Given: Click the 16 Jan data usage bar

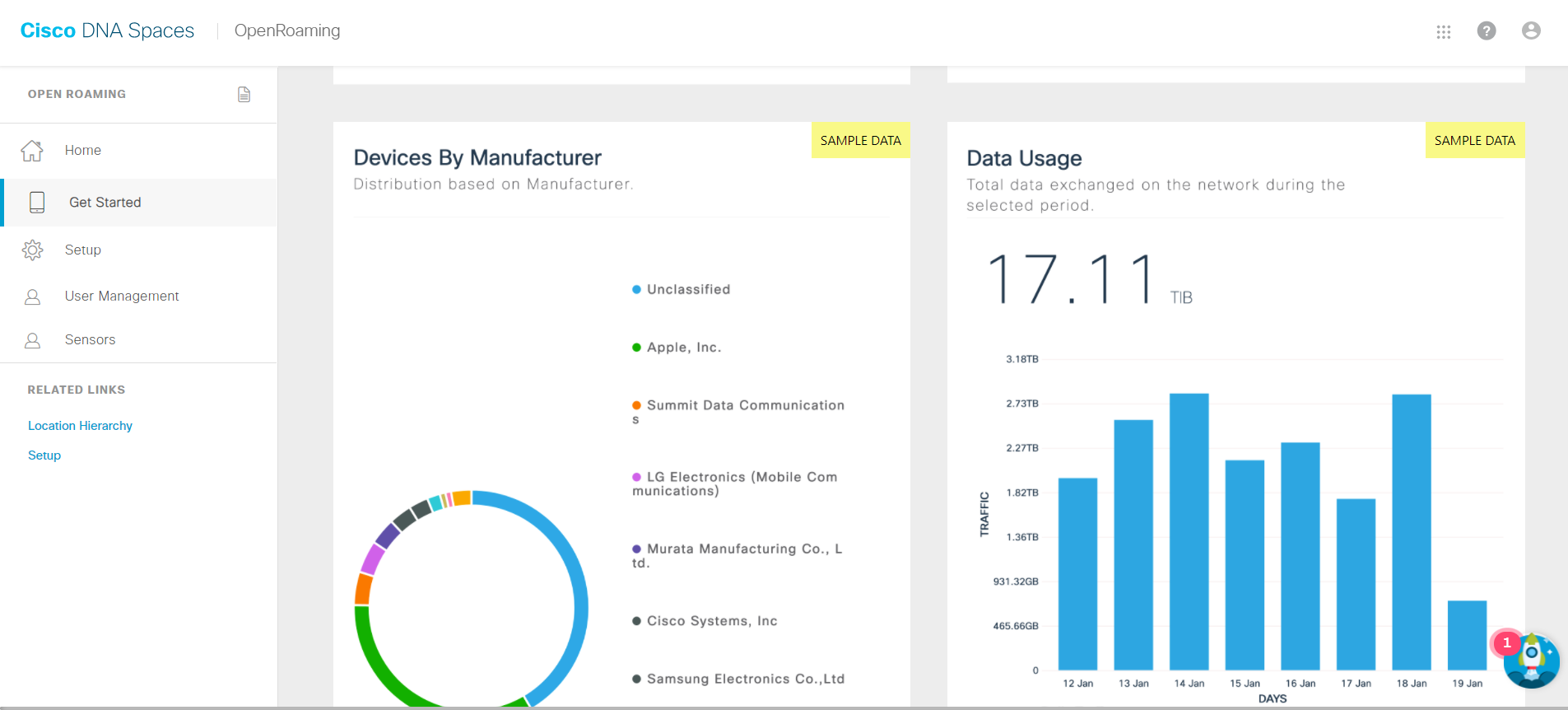Looking at the screenshot, I should (1300, 556).
